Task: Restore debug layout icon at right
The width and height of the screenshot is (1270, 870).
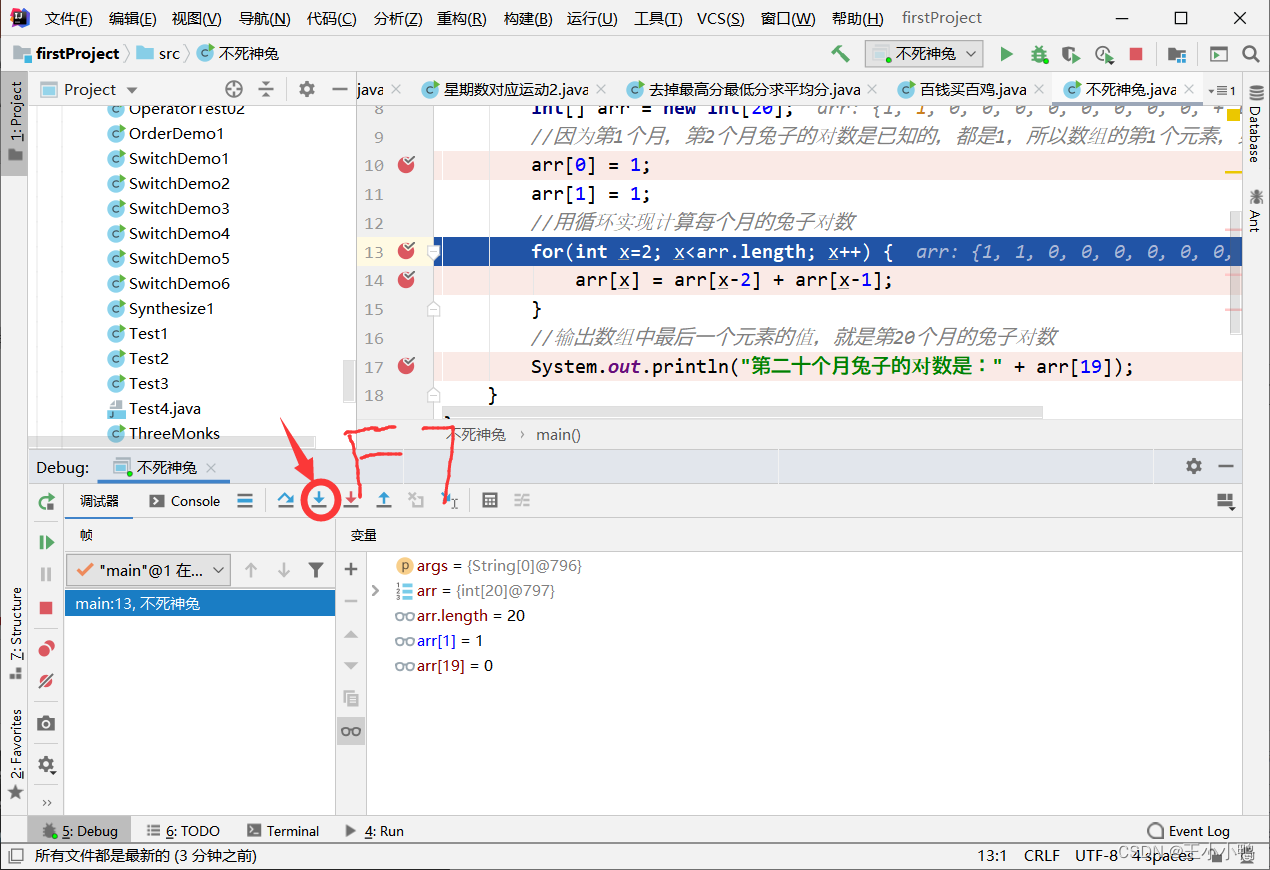Action: pos(1225,500)
